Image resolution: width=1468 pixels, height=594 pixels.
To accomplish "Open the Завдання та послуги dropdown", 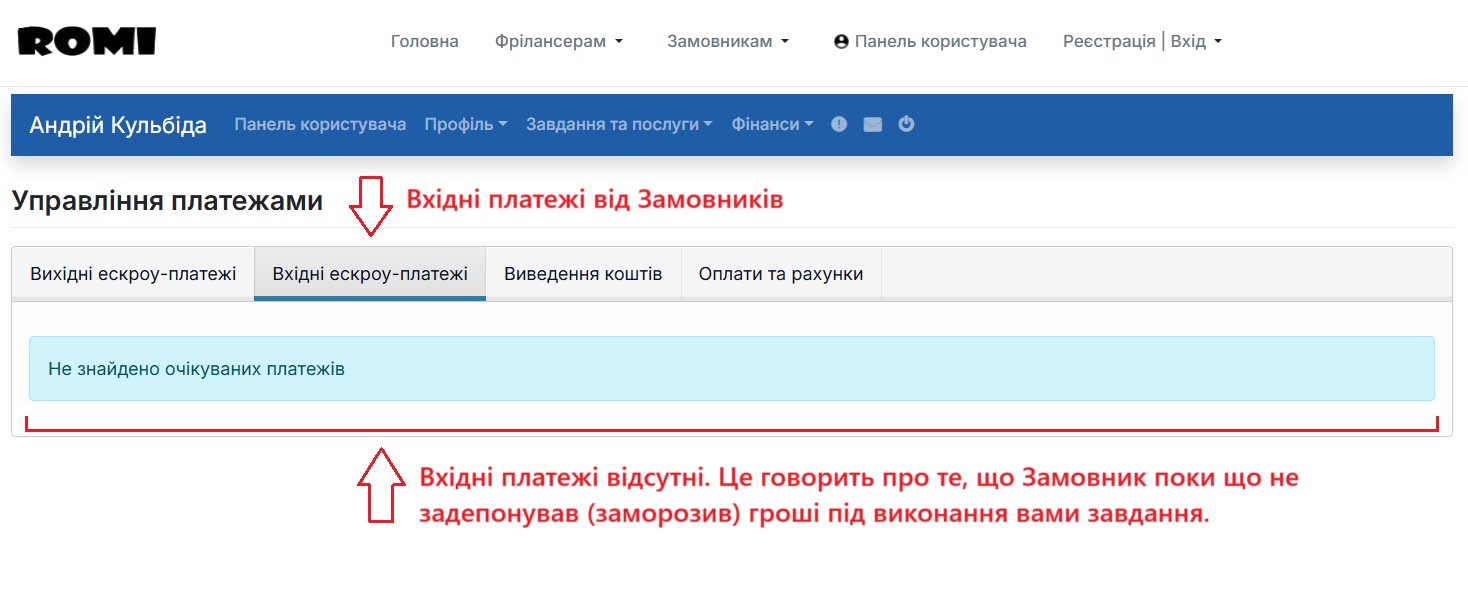I will pyautogui.click(x=619, y=125).
